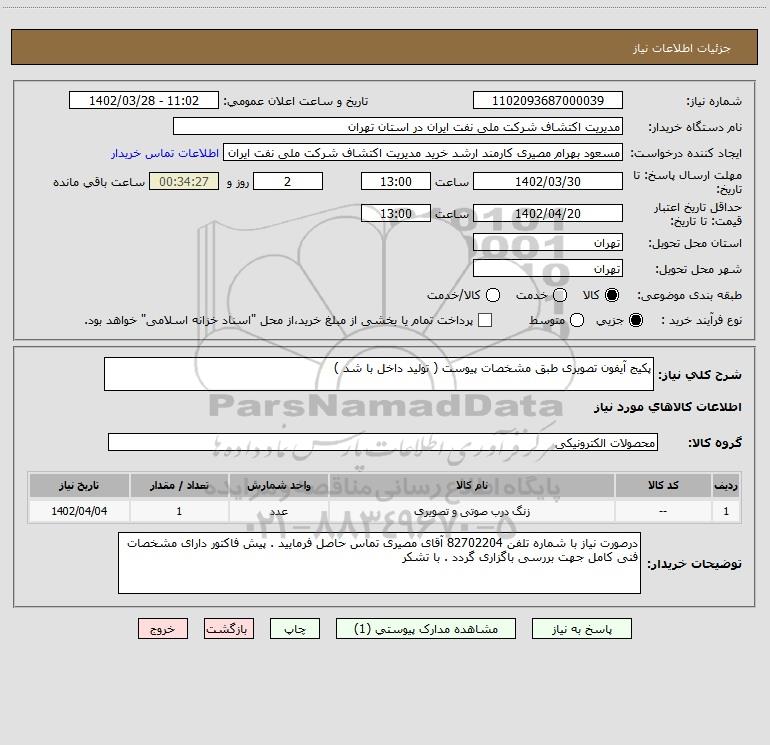Viewport: 770px width, 745px height.
Task: Click the استان محل تحویل field
Action: (x=548, y=243)
